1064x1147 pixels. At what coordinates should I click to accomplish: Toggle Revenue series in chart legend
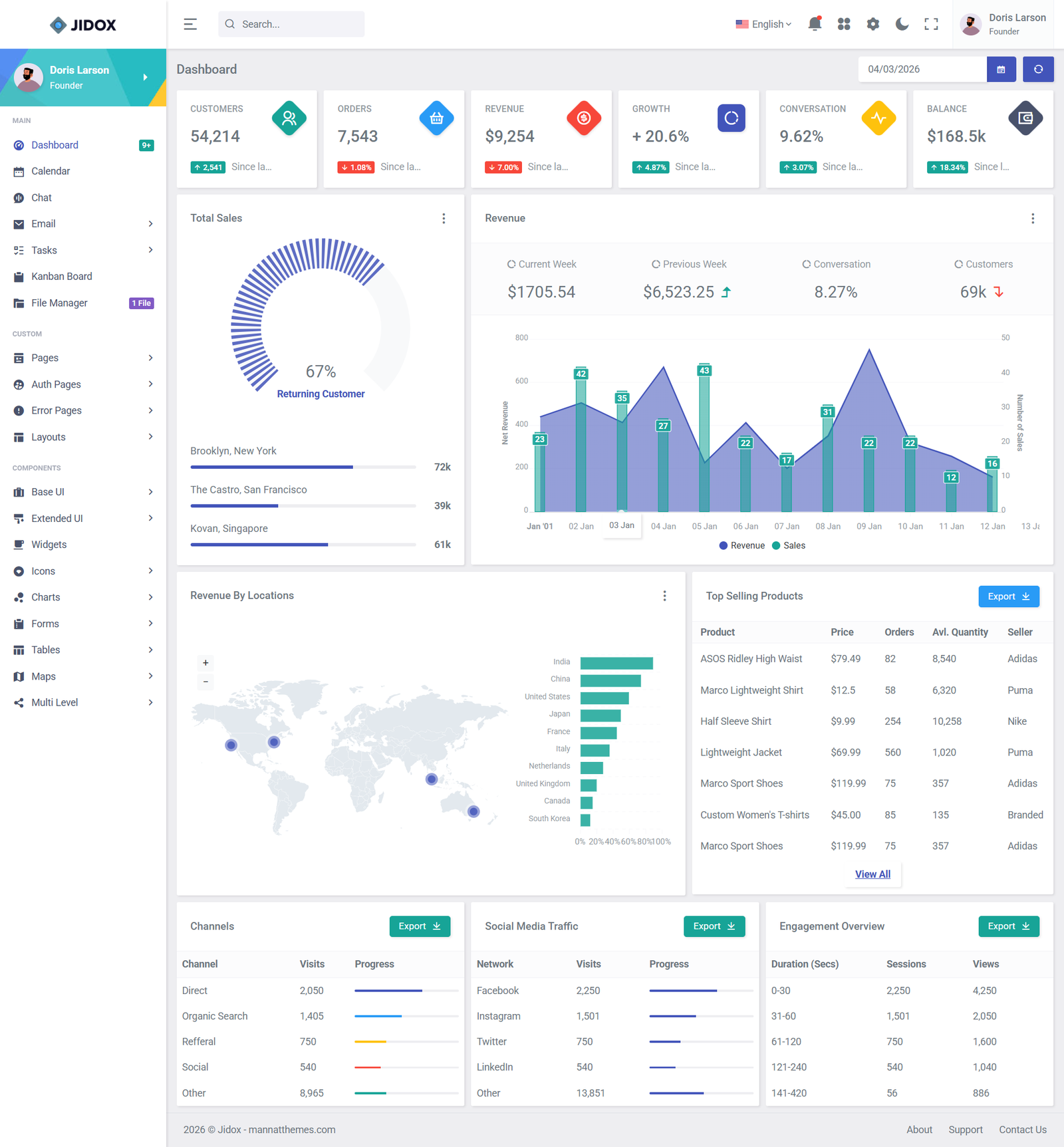click(x=742, y=545)
